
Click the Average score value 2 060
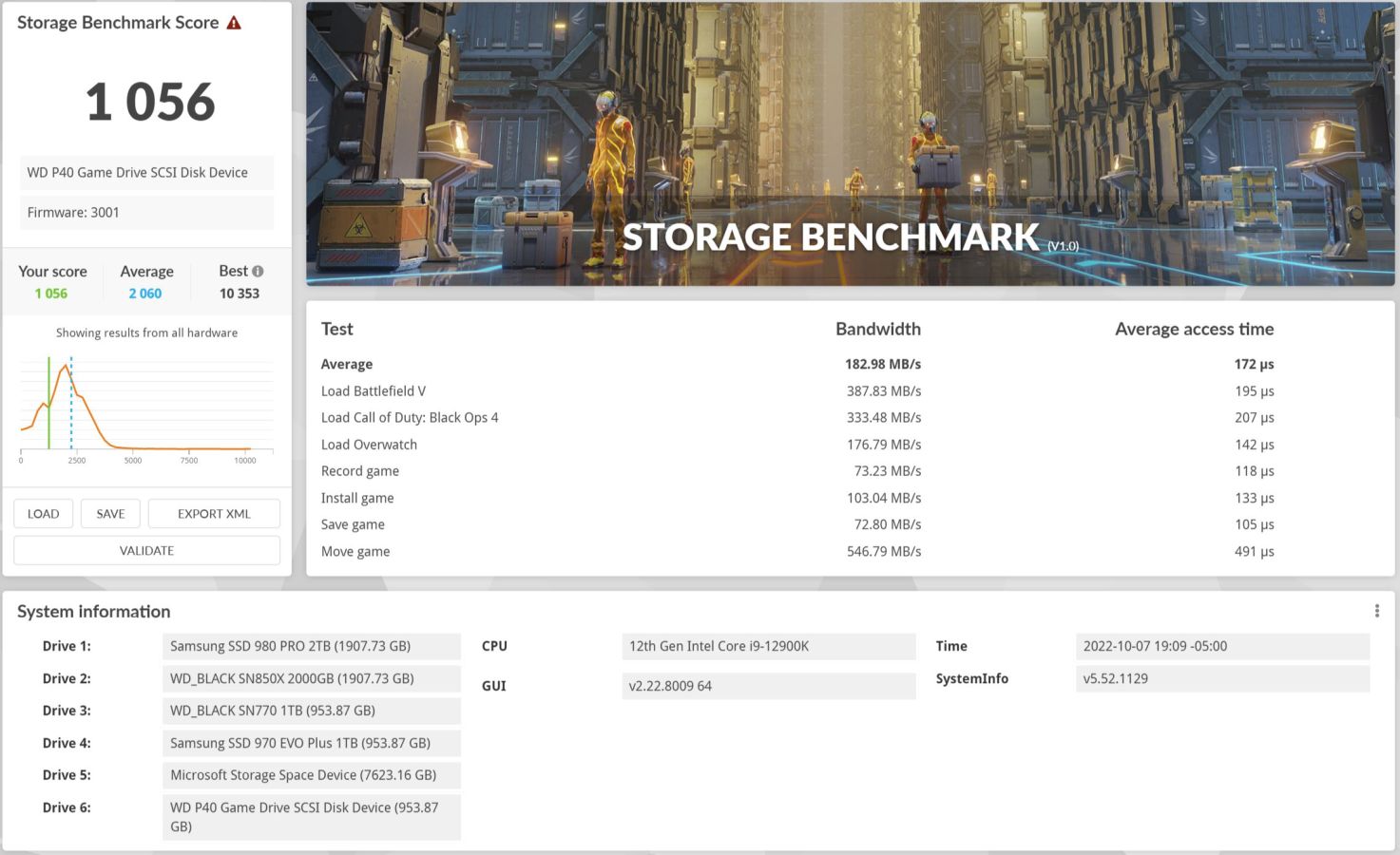145,294
